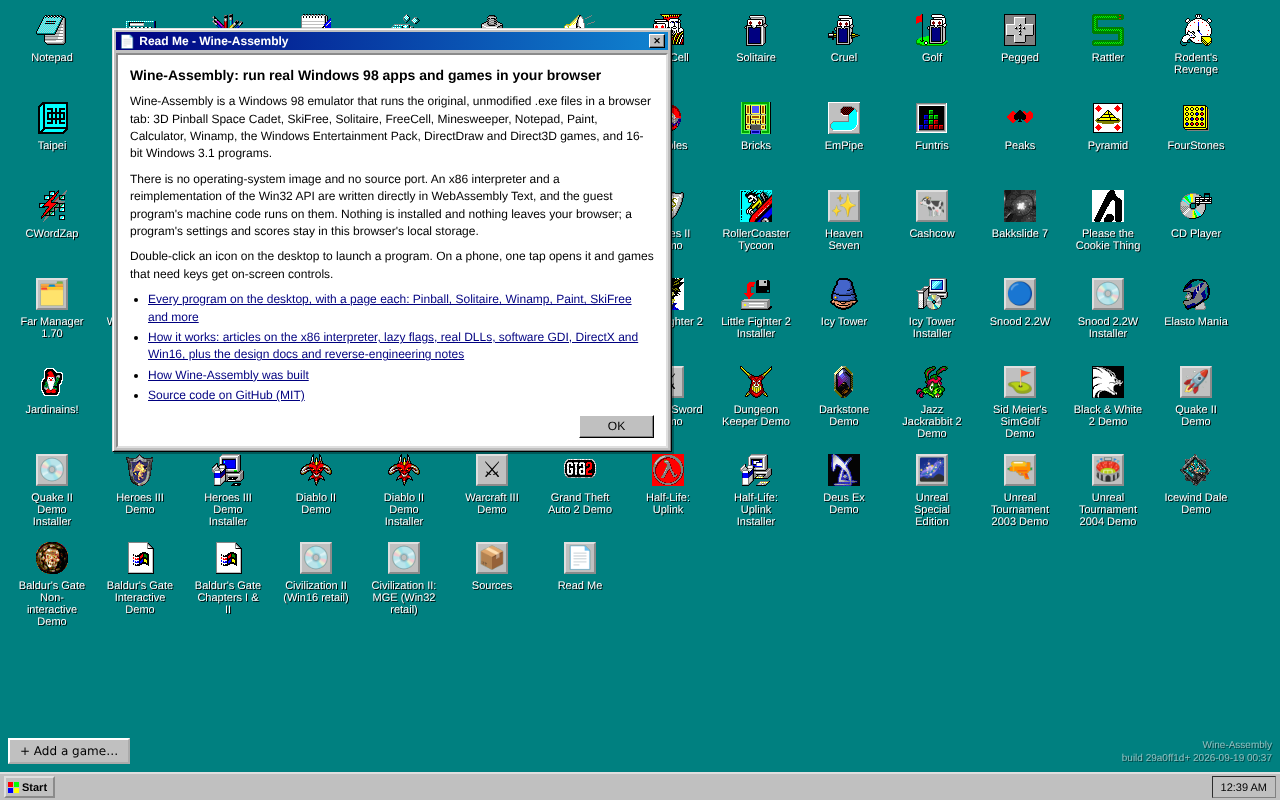Viewport: 1280px width, 800px height.
Task: Launch the Deus Ex Demo icon
Action: point(844,470)
